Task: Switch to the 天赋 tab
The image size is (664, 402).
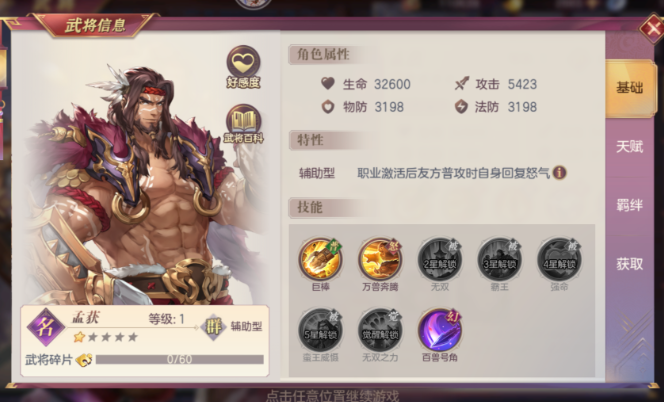Action: tap(630, 147)
